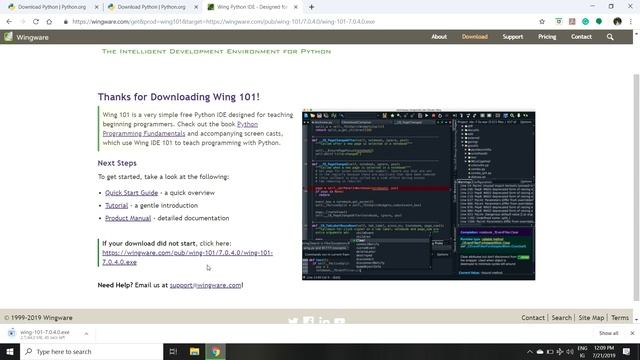The height and width of the screenshot is (360, 640).
Task: Open File Explorer from the taskbar
Action: 194,351
